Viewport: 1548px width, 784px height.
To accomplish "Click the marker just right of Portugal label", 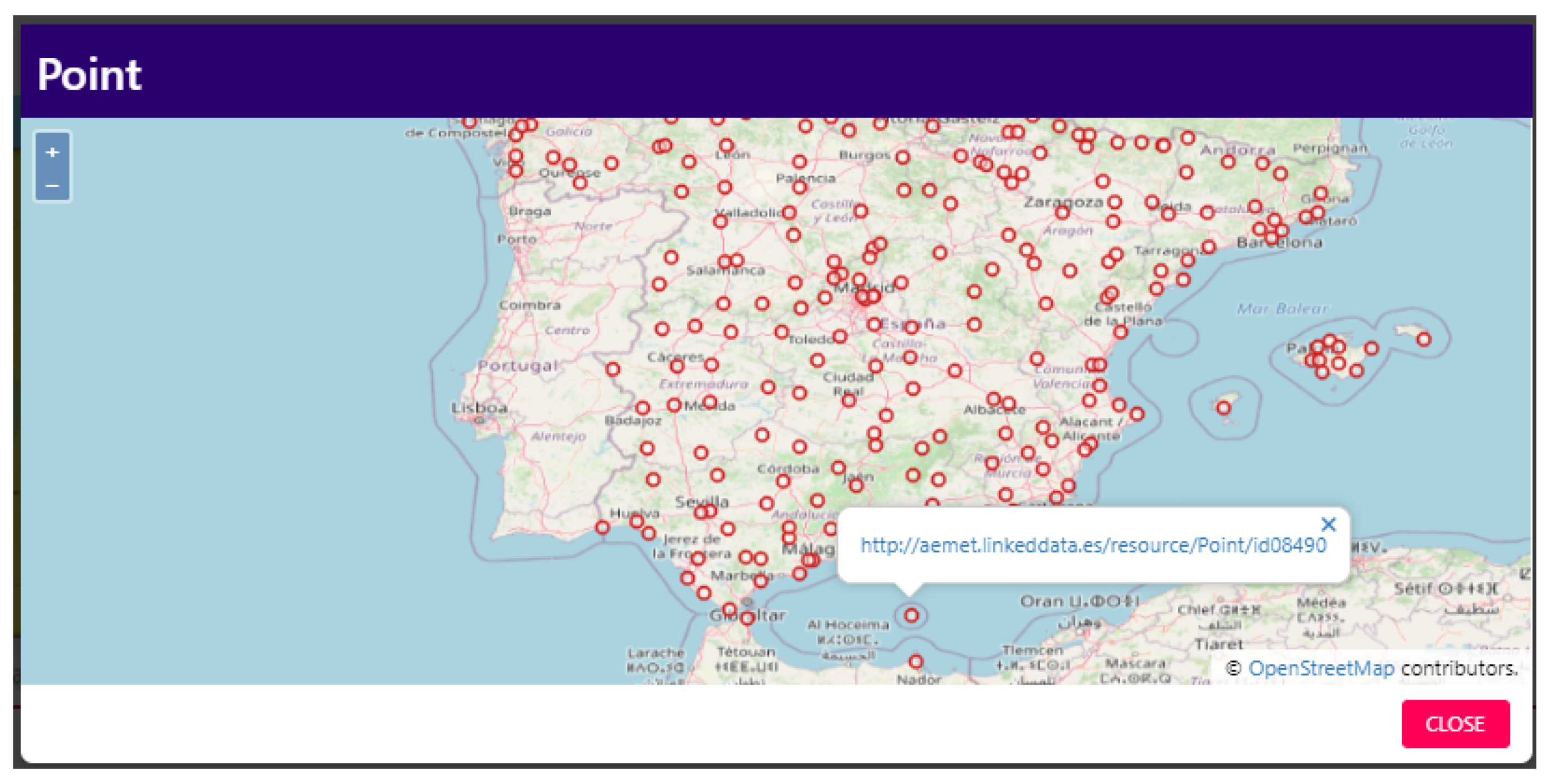I will pyautogui.click(x=612, y=369).
